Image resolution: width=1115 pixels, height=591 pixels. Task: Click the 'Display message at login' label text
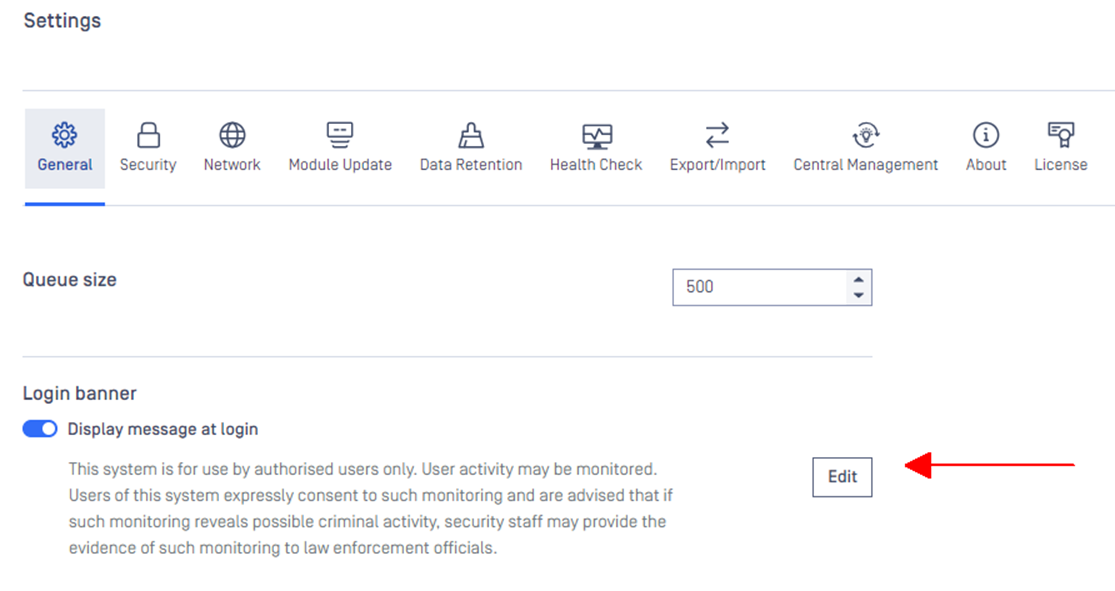(x=163, y=430)
